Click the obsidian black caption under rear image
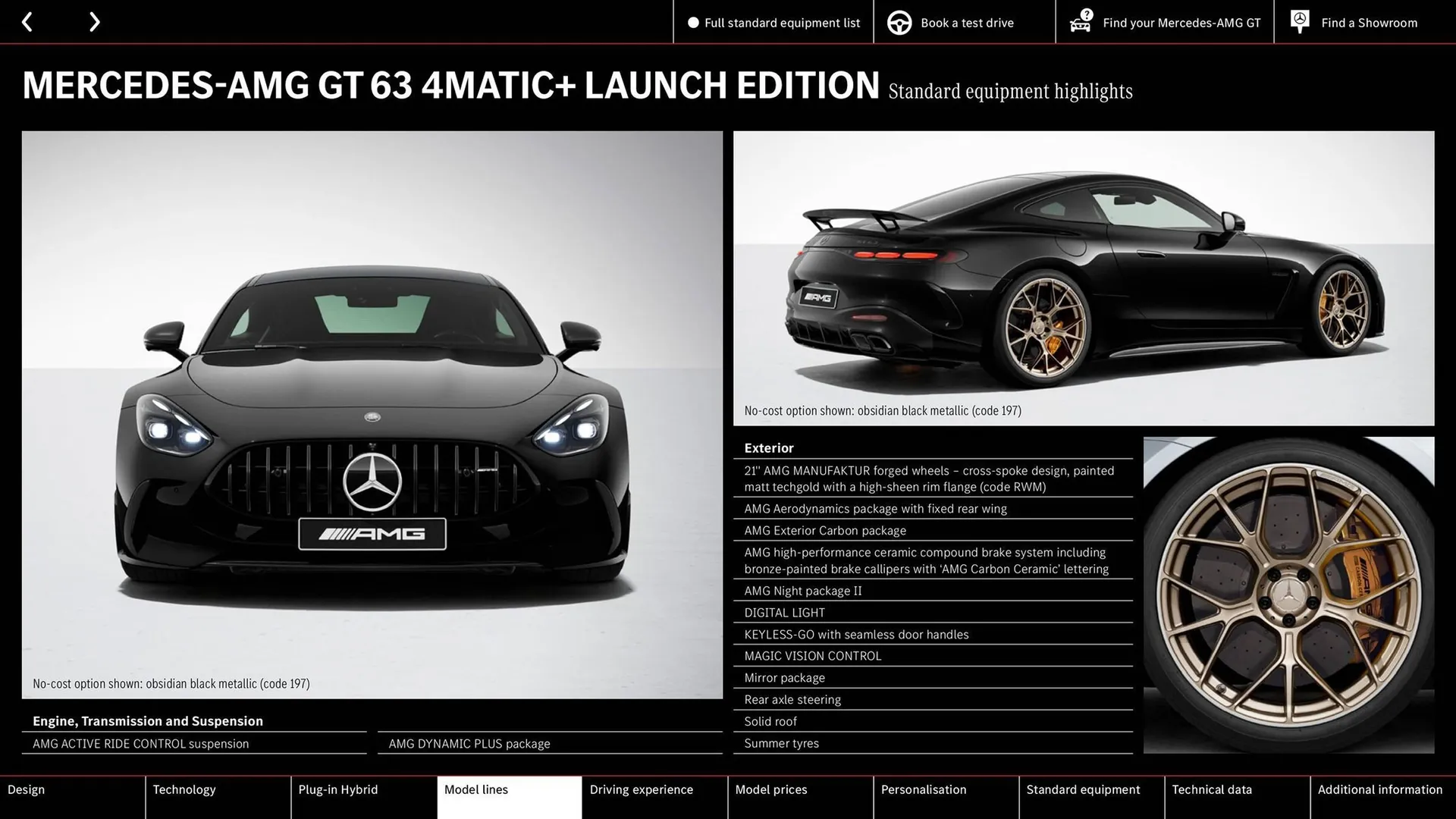1456x819 pixels. coord(883,410)
